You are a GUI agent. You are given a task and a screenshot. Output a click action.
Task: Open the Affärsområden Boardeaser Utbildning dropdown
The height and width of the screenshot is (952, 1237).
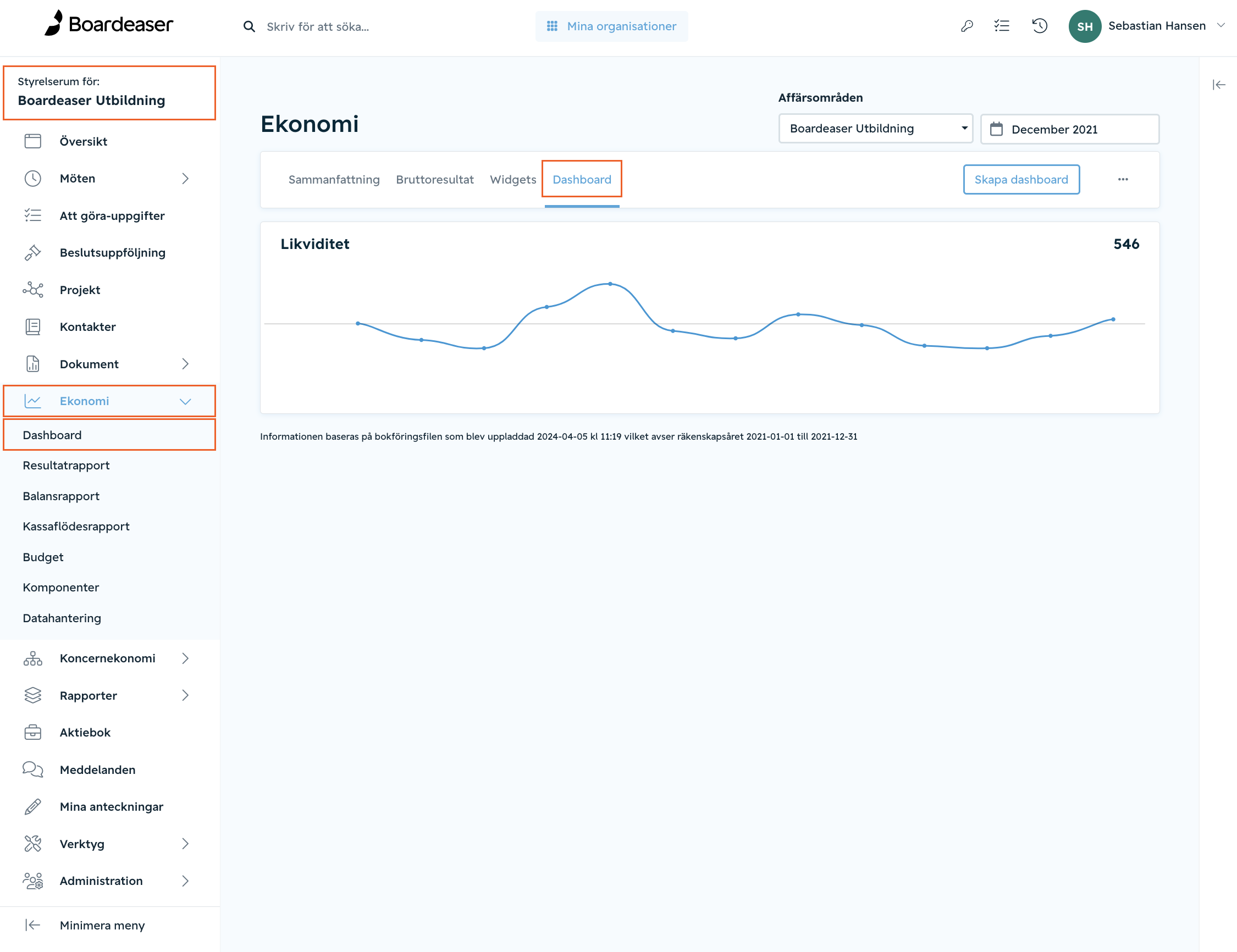(x=876, y=129)
